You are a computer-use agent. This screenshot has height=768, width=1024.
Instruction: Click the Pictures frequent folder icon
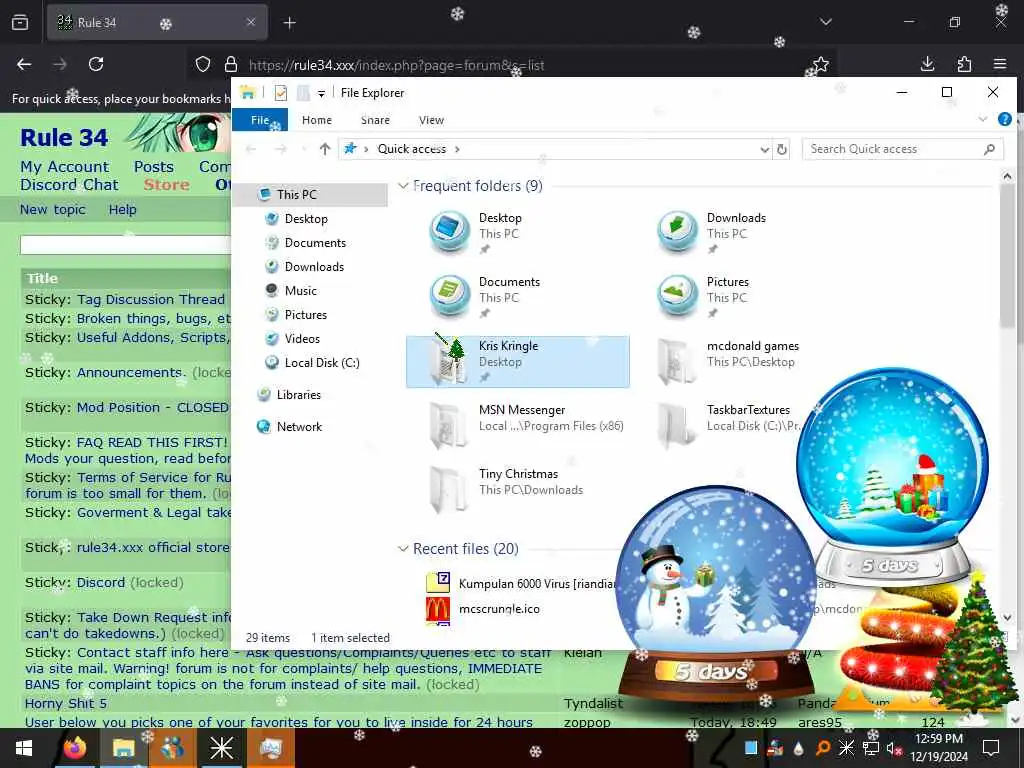tap(677, 295)
